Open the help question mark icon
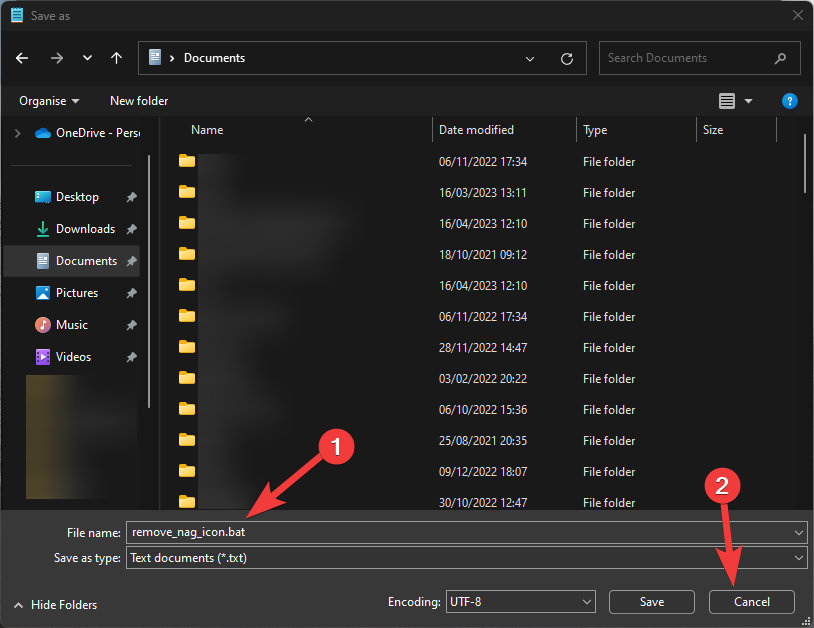The width and height of the screenshot is (814, 628). (x=789, y=101)
